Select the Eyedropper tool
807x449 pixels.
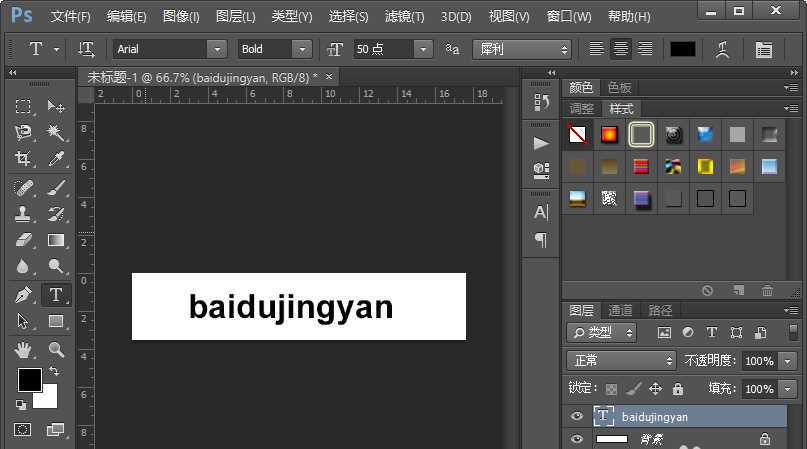tap(56, 159)
